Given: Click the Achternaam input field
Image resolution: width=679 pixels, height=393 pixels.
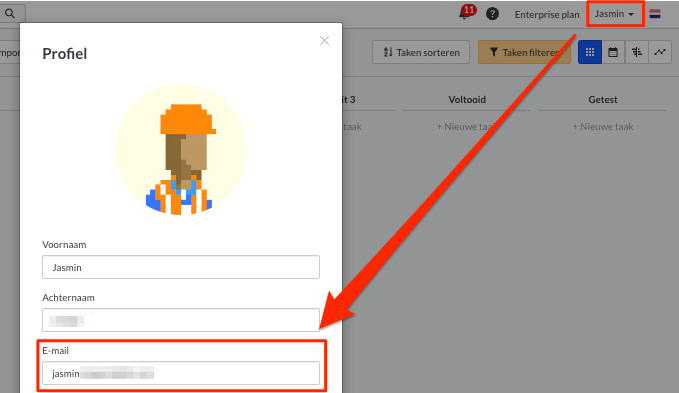Looking at the screenshot, I should (181, 320).
